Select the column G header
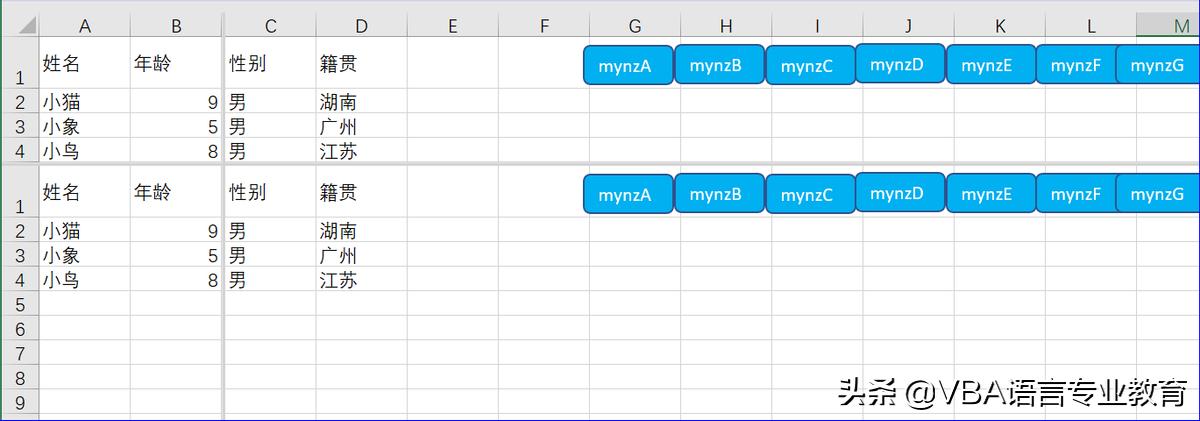Viewport: 1200px width, 421px height. (635, 26)
